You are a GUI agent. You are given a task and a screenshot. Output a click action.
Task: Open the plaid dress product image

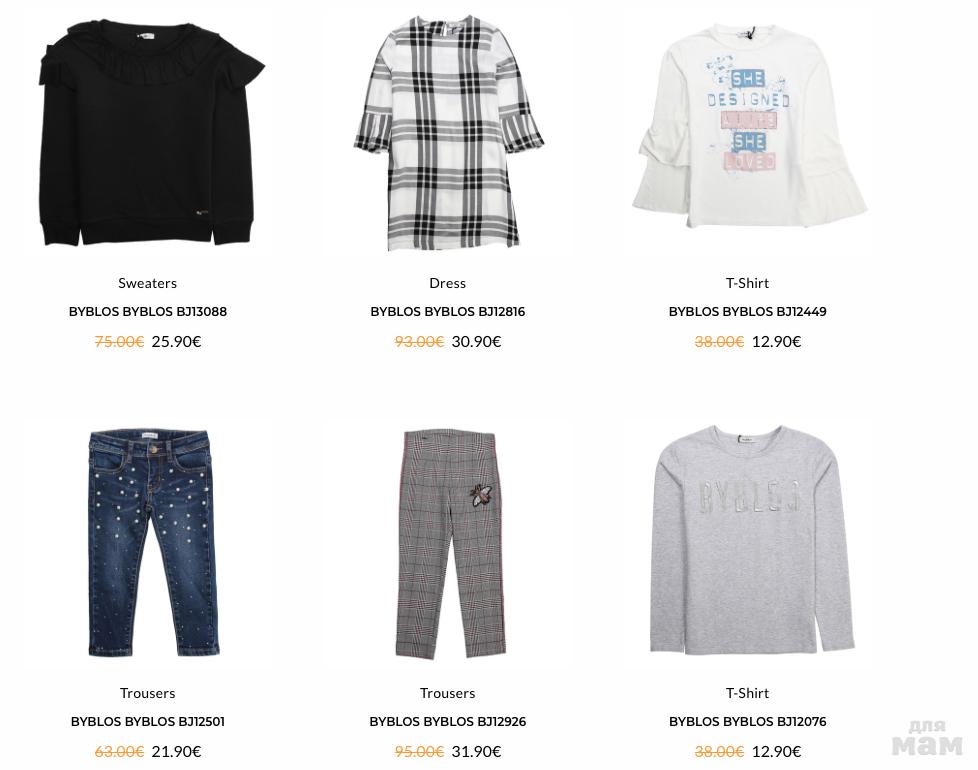[448, 132]
